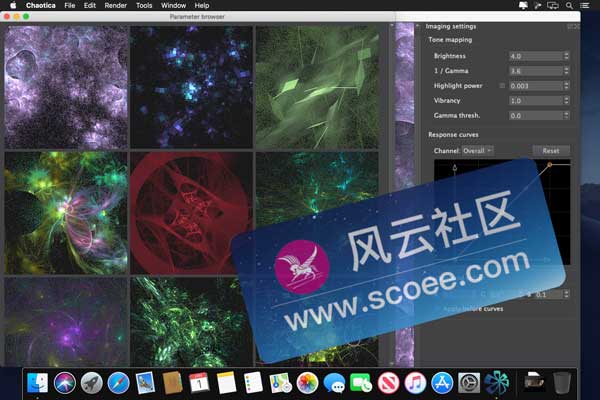Toggle the Highlight power checkbox
This screenshot has width=600, height=400.
pyautogui.click(x=502, y=86)
